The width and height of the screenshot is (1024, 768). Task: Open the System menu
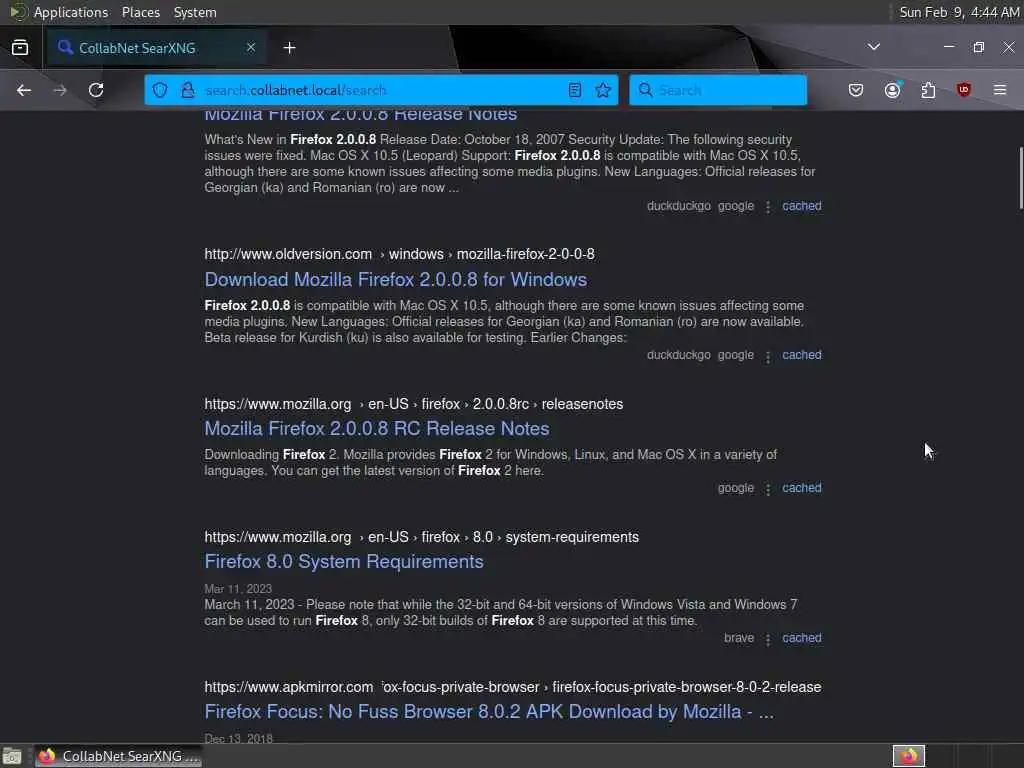click(195, 12)
